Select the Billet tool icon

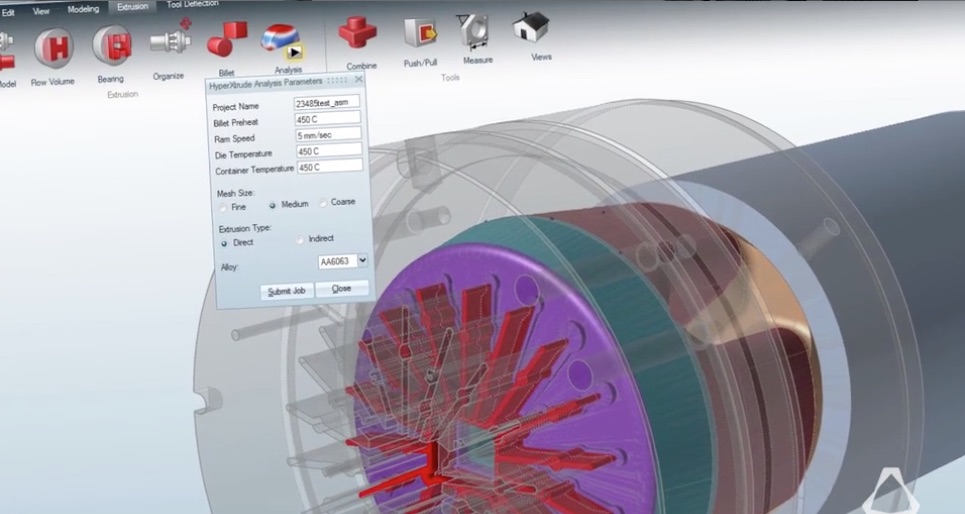coord(226,39)
